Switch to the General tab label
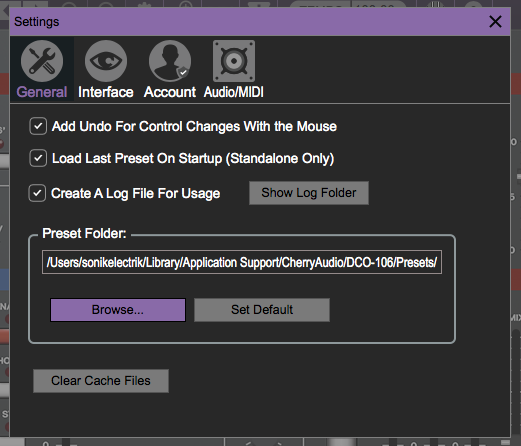 (x=42, y=92)
